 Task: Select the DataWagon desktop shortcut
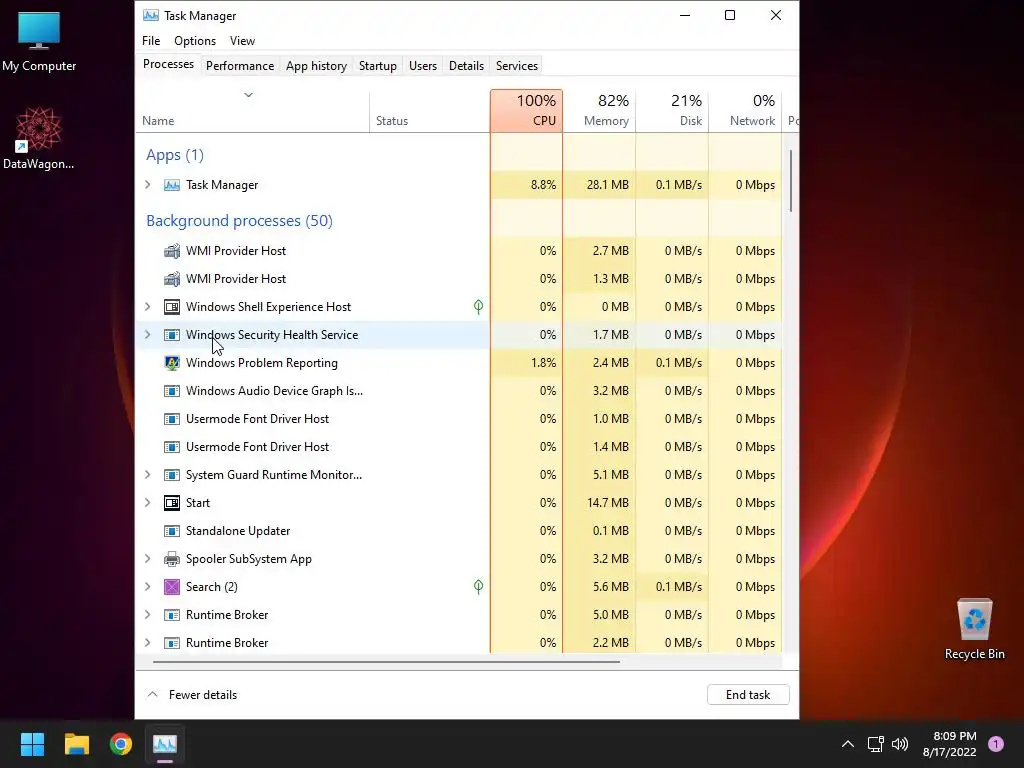(39, 138)
